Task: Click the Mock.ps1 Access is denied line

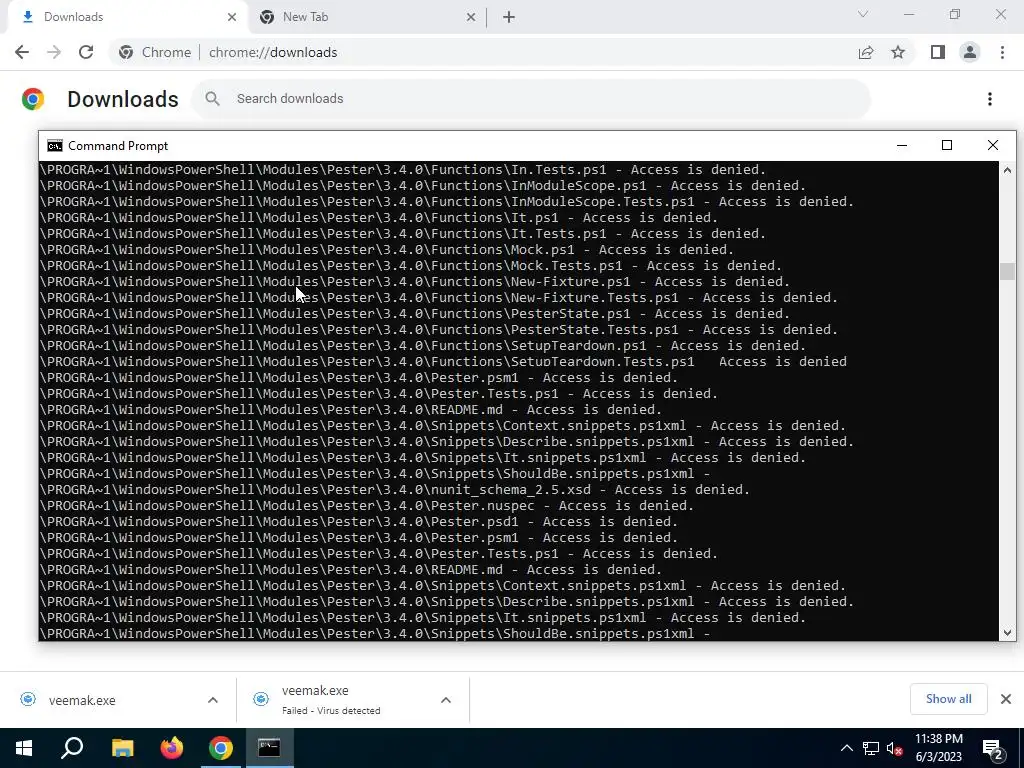Action: click(x=387, y=249)
